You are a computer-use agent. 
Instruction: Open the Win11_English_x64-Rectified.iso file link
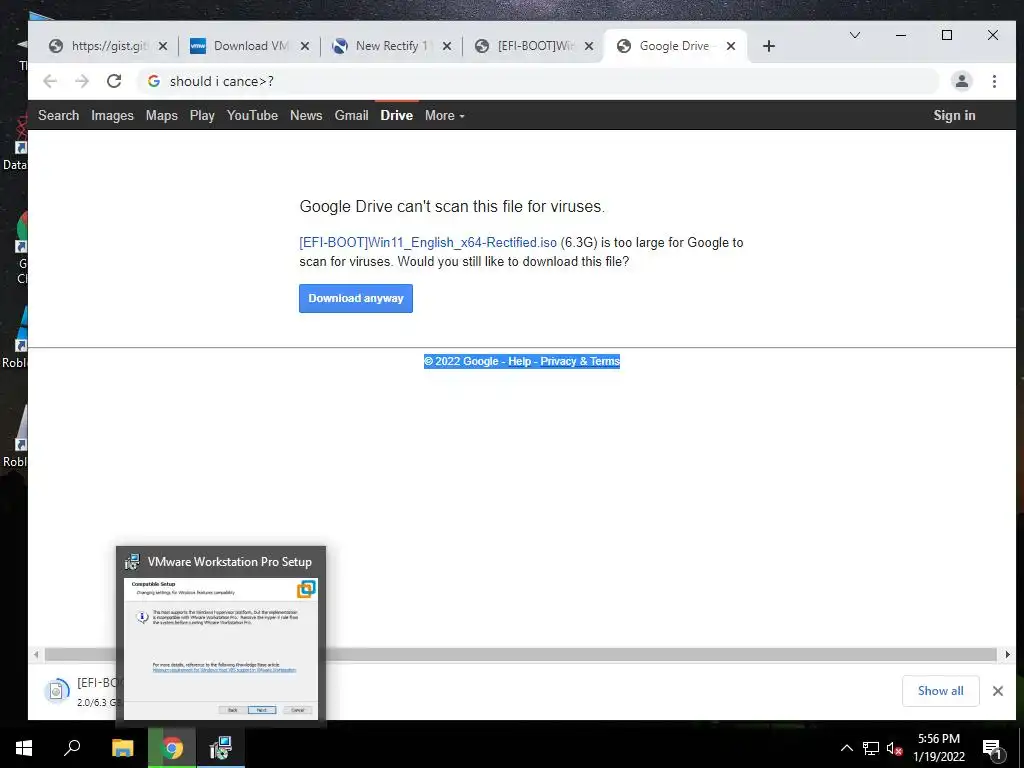(x=428, y=242)
